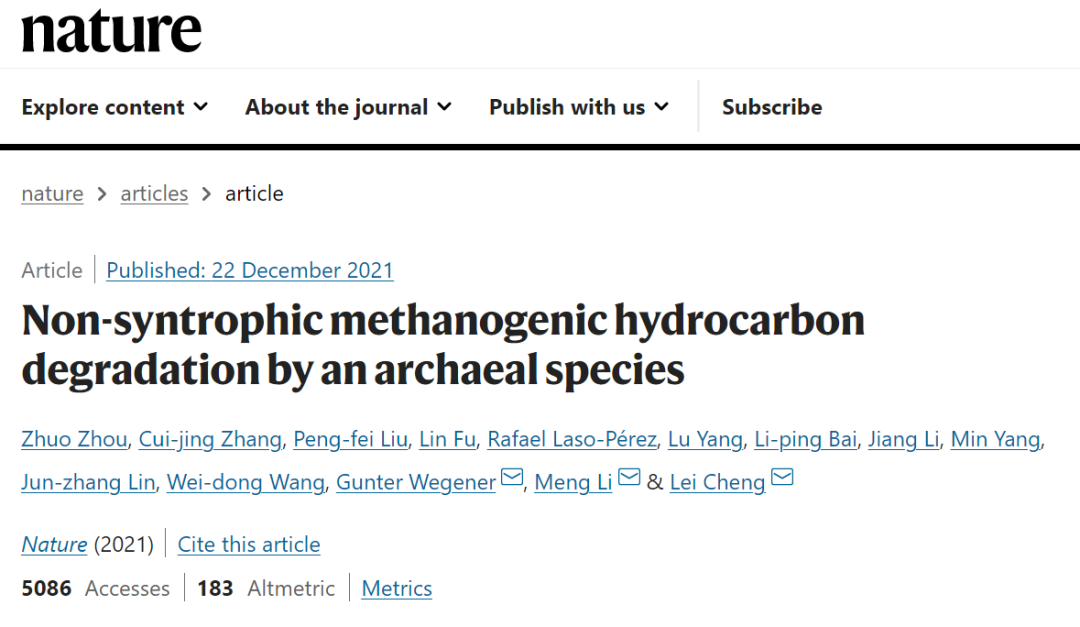Image resolution: width=1080 pixels, height=627 pixels.
Task: Open the Metrics link
Action: click(x=397, y=589)
